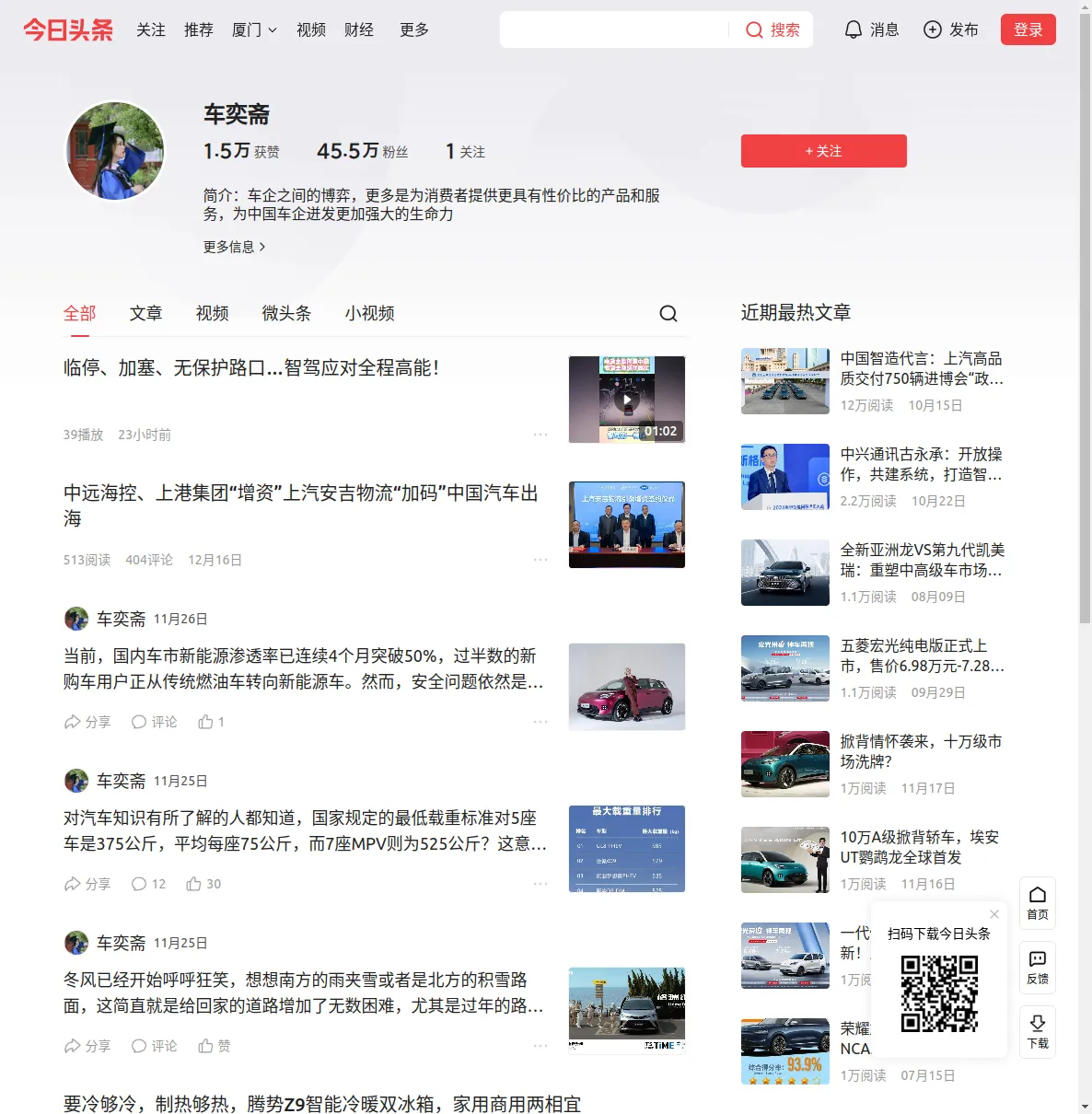Open the article 腾势Z9智能冷暖双冰箱
This screenshot has width=1092, height=1114.
click(322, 1103)
